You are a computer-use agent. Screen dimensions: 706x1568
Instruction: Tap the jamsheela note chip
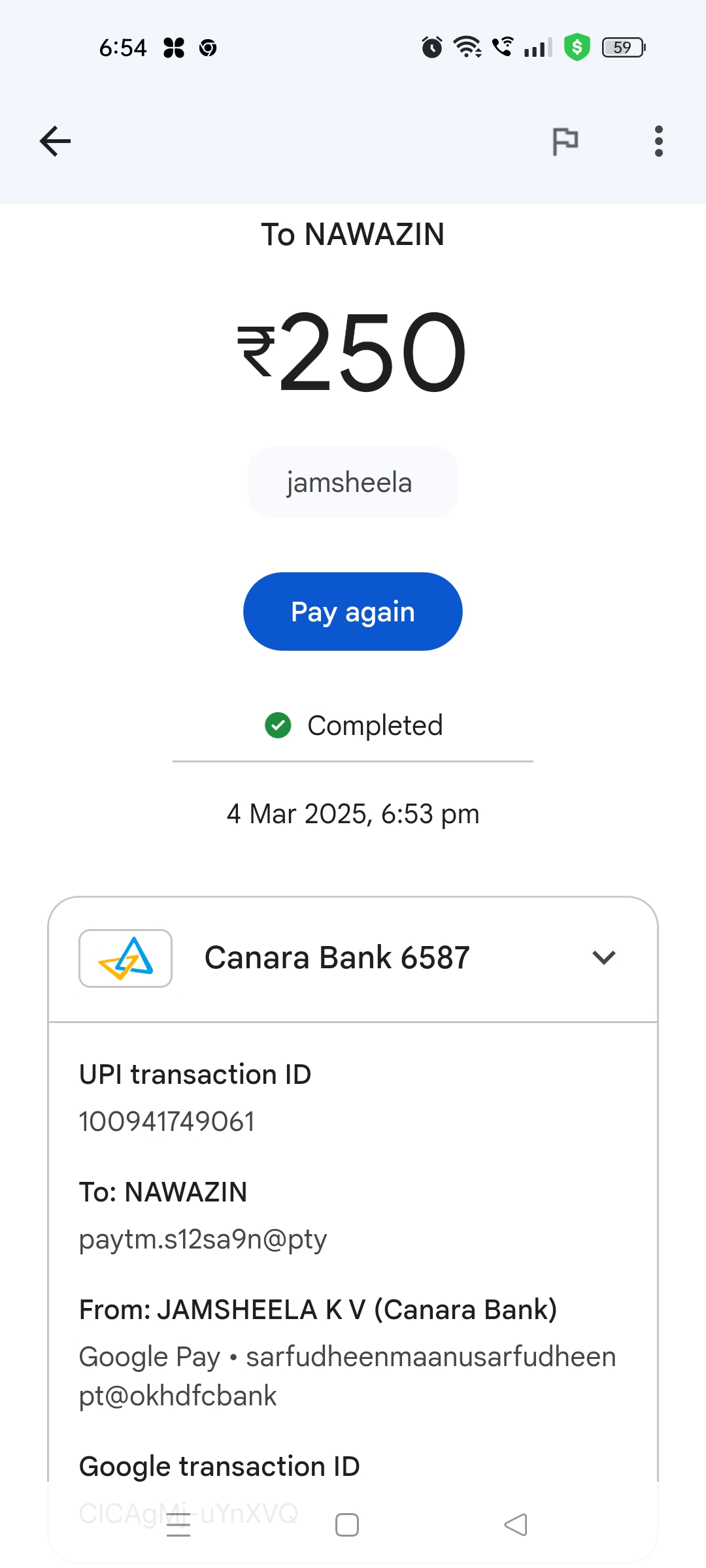(352, 483)
